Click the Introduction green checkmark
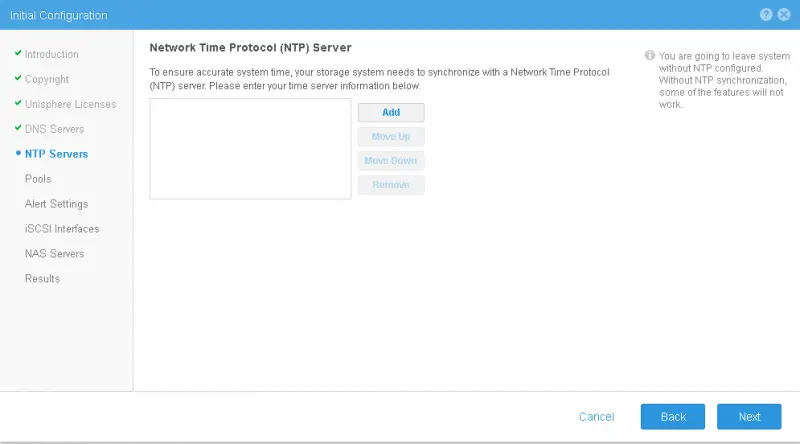The height and width of the screenshot is (444, 800). tap(18, 53)
